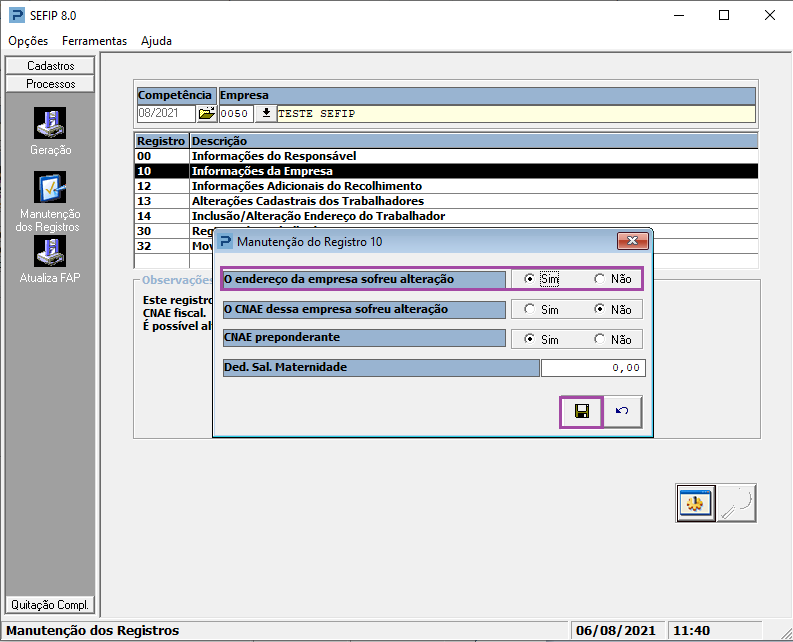
Task: Open the Atualiza FAP icon
Action: point(50,251)
